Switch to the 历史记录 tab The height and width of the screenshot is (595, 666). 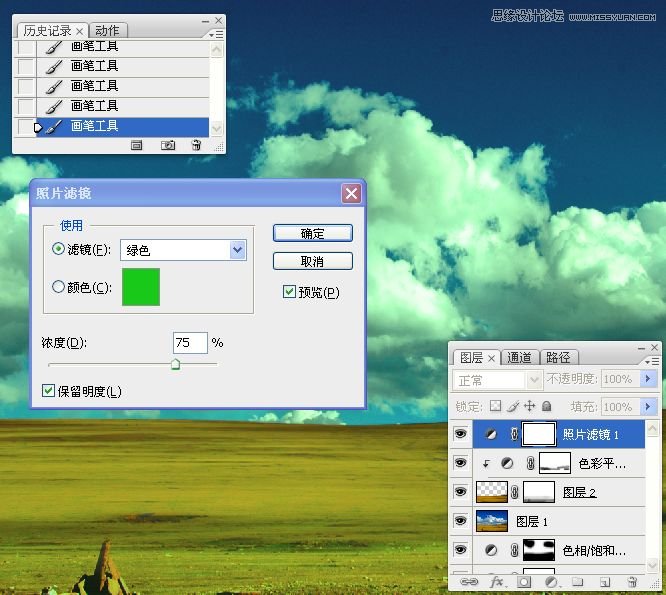click(x=47, y=31)
